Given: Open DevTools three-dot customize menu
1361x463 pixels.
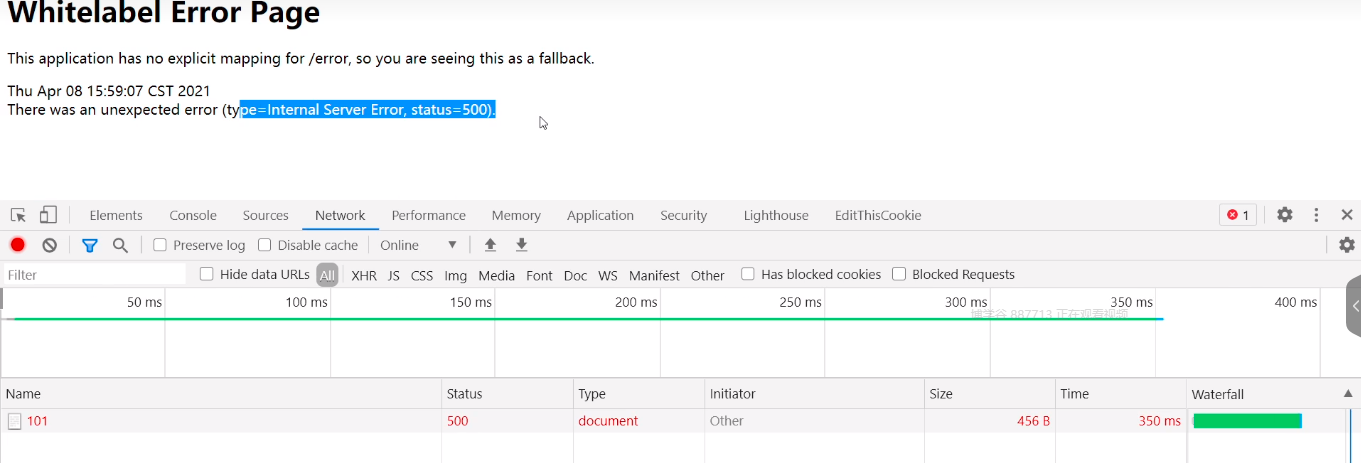Looking at the screenshot, I should [x=1317, y=215].
